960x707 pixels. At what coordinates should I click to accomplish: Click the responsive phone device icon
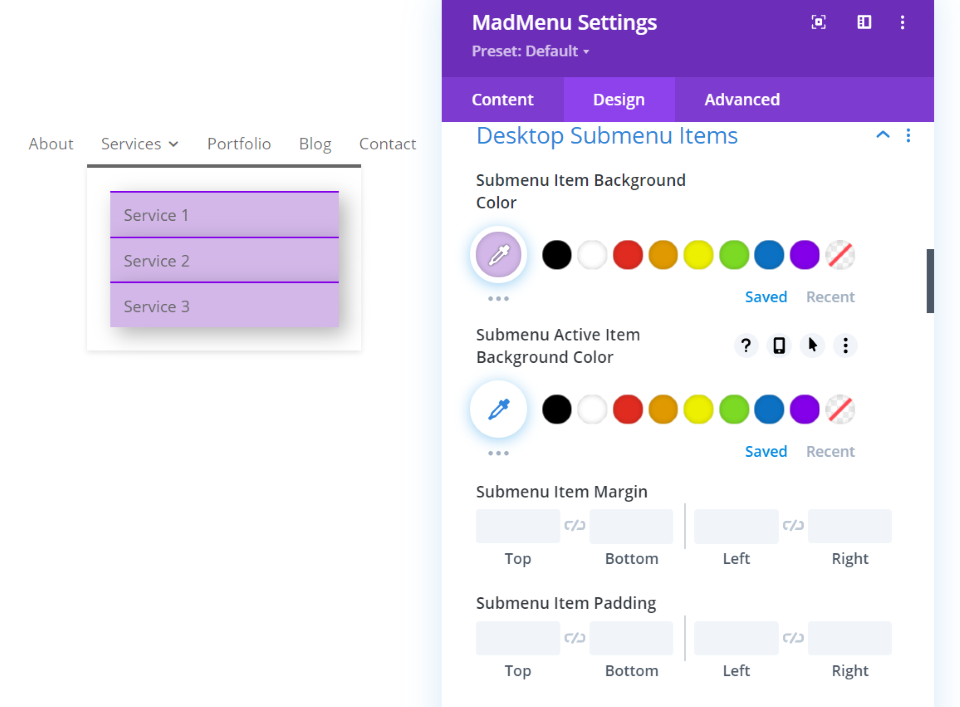(779, 346)
